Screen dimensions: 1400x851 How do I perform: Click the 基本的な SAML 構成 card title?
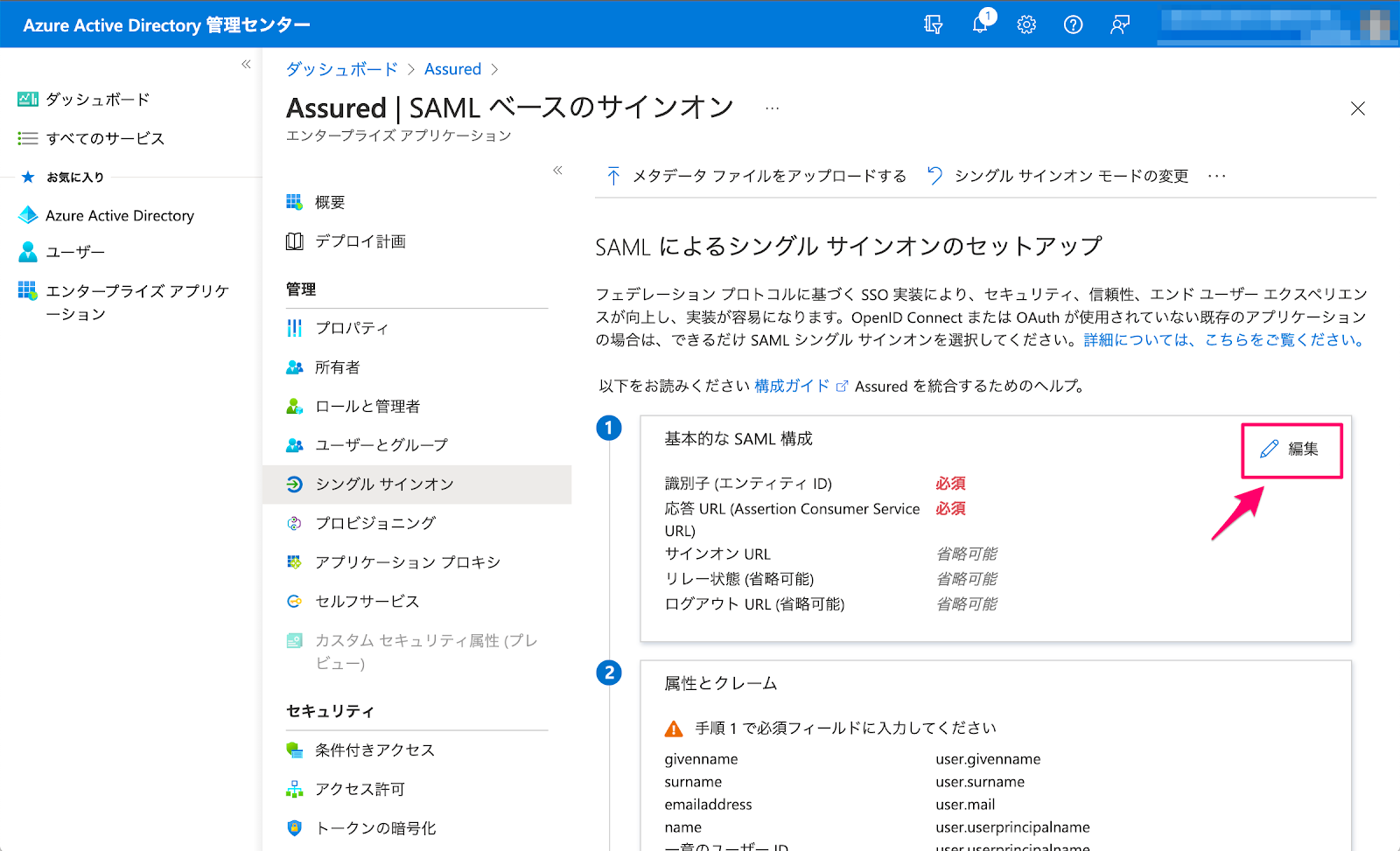click(738, 438)
